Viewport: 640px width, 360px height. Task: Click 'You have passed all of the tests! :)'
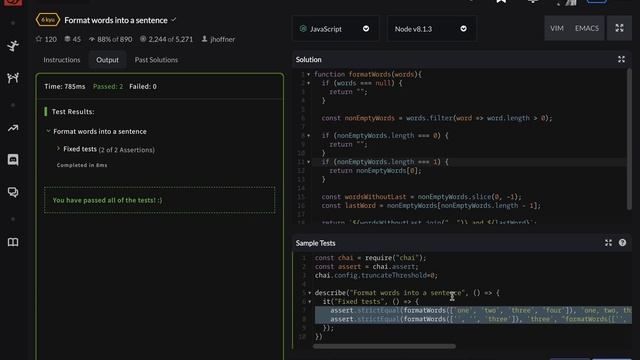tap(107, 200)
